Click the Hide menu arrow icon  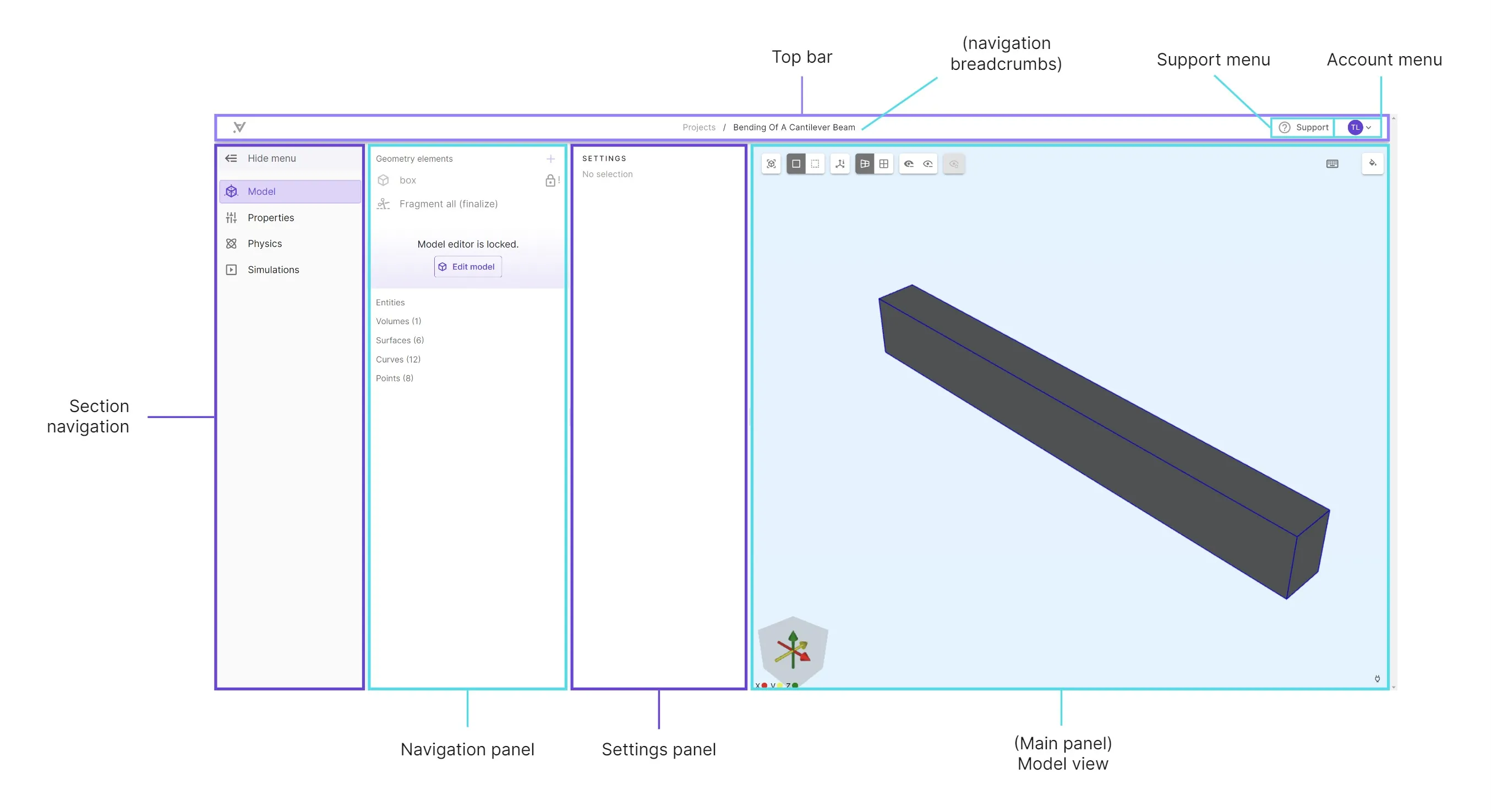coord(231,158)
